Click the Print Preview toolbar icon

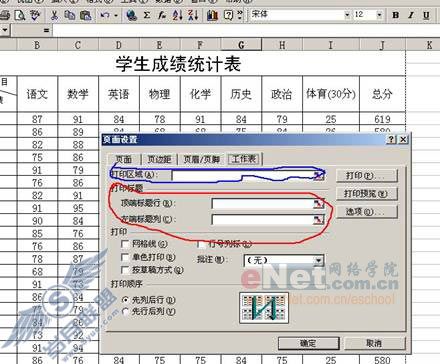click(x=20, y=15)
